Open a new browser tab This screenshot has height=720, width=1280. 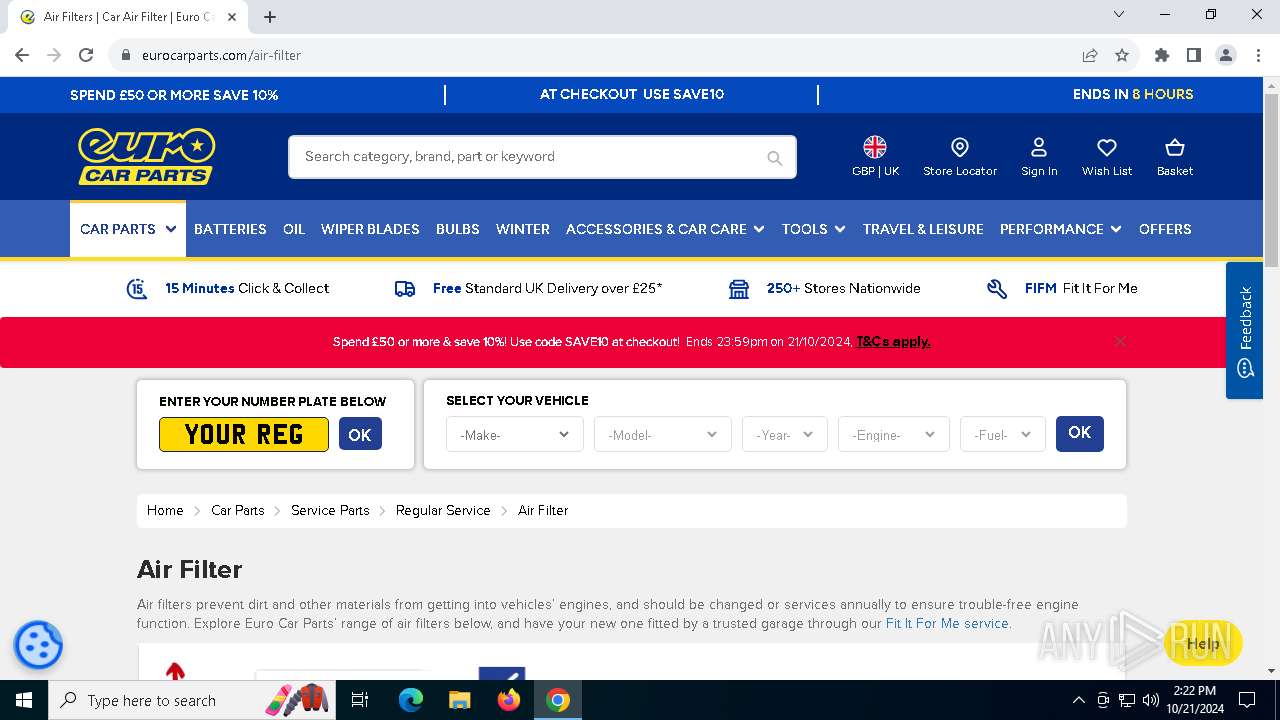(x=270, y=17)
